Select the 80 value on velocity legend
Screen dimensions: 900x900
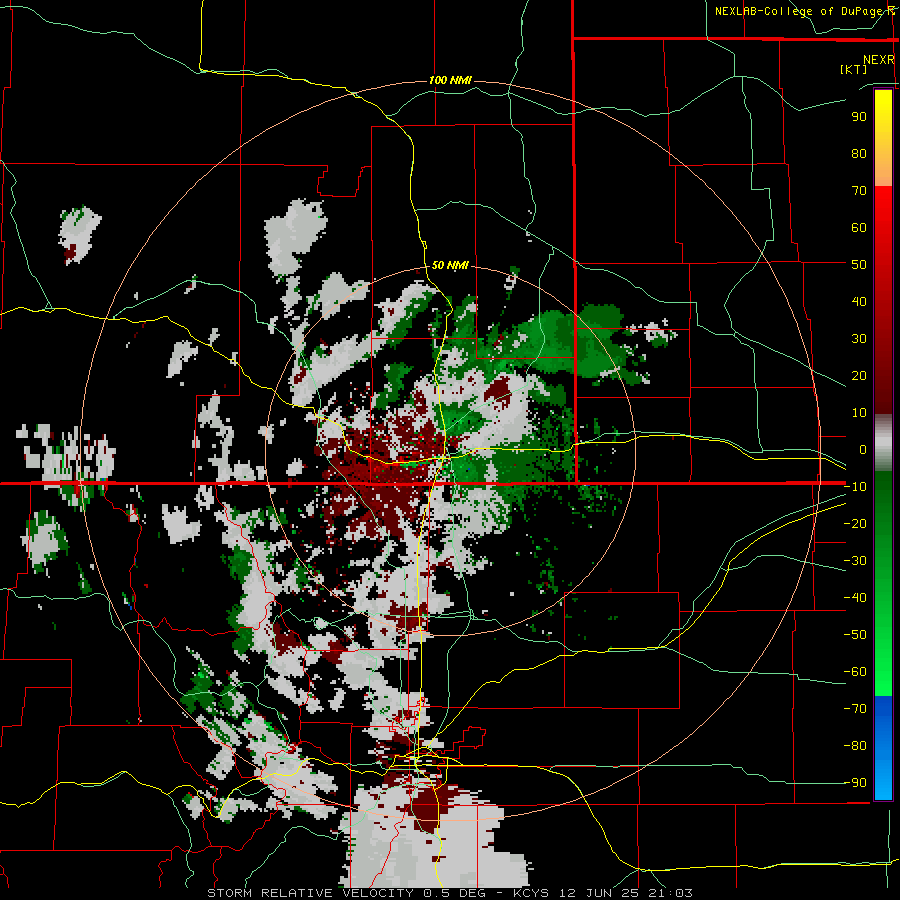tap(859, 153)
